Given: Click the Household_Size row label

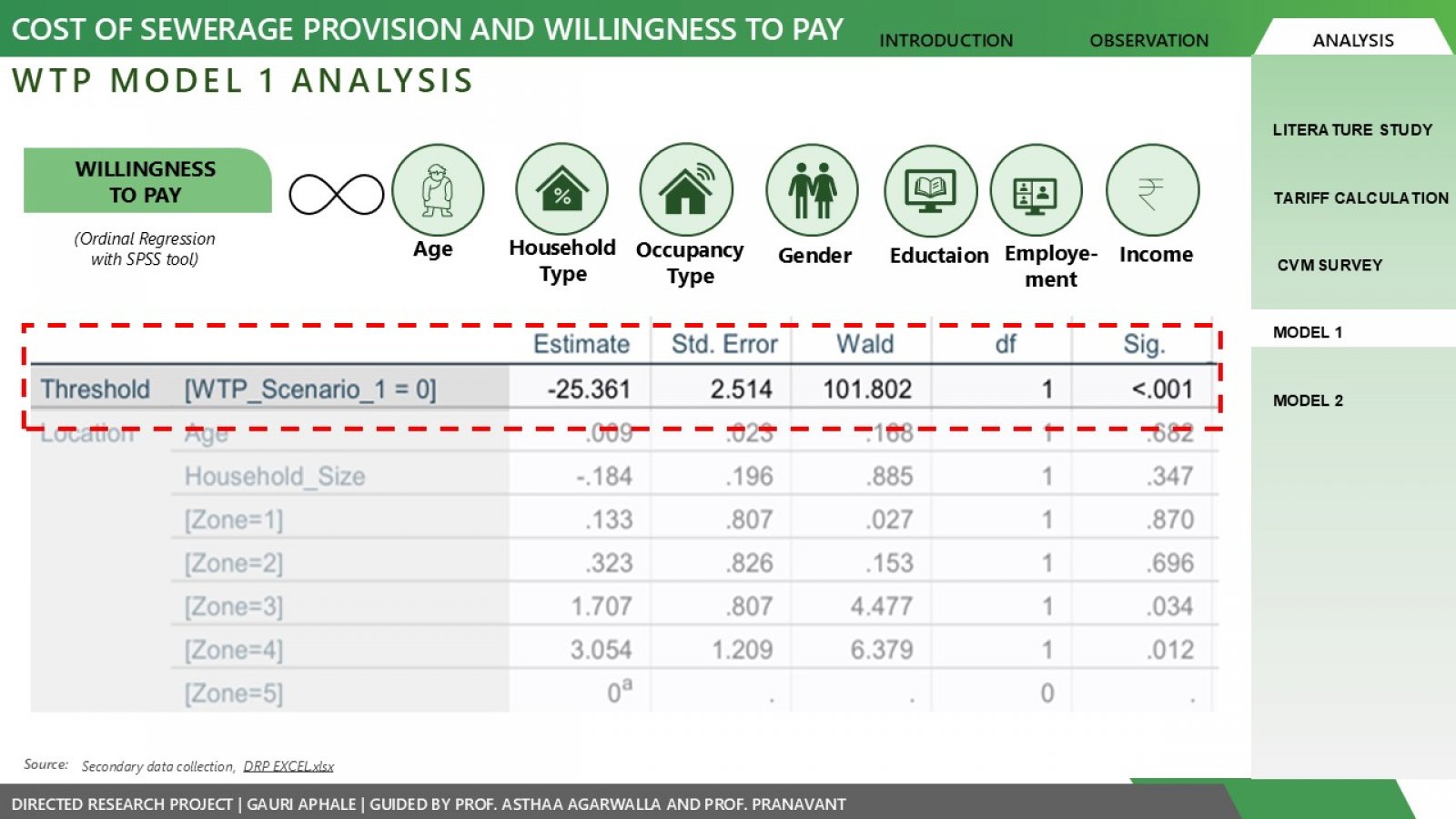Looking at the screenshot, I should [275, 476].
